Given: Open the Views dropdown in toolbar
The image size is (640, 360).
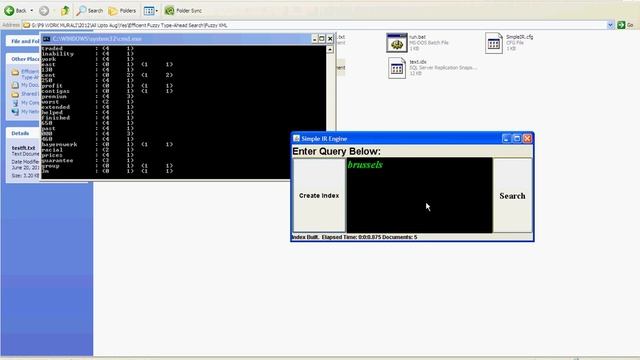Looking at the screenshot, I should pos(151,11).
